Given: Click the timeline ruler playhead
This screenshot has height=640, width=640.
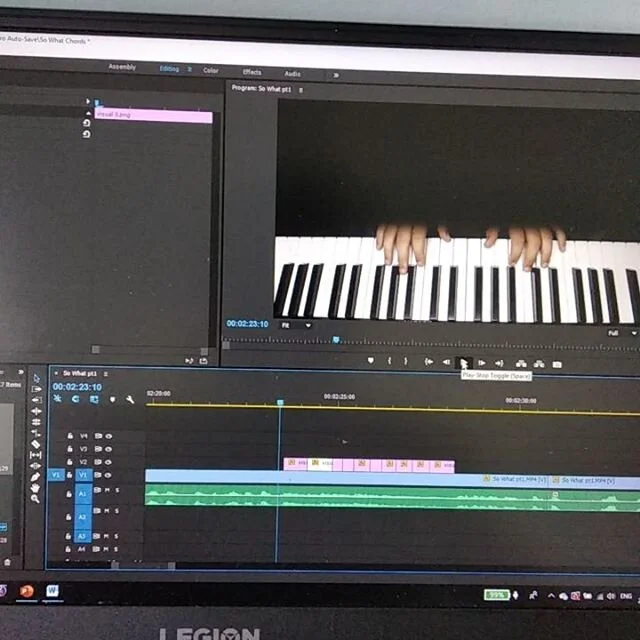Looking at the screenshot, I should point(280,402).
